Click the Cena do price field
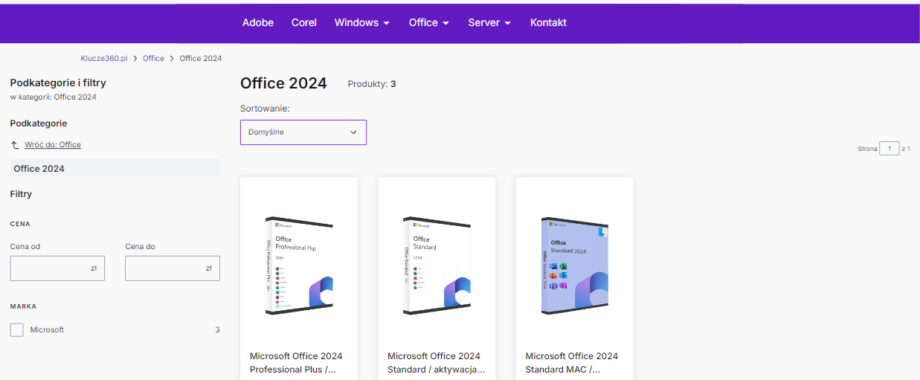 (172, 268)
